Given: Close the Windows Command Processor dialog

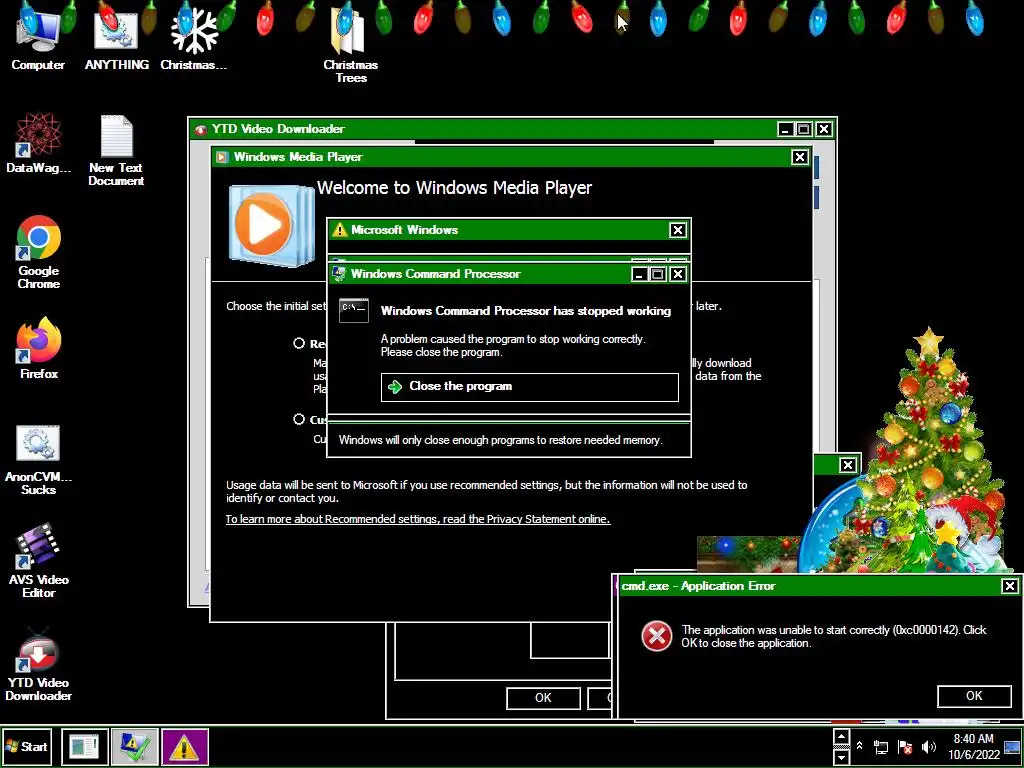Looking at the screenshot, I should pyautogui.click(x=678, y=274).
